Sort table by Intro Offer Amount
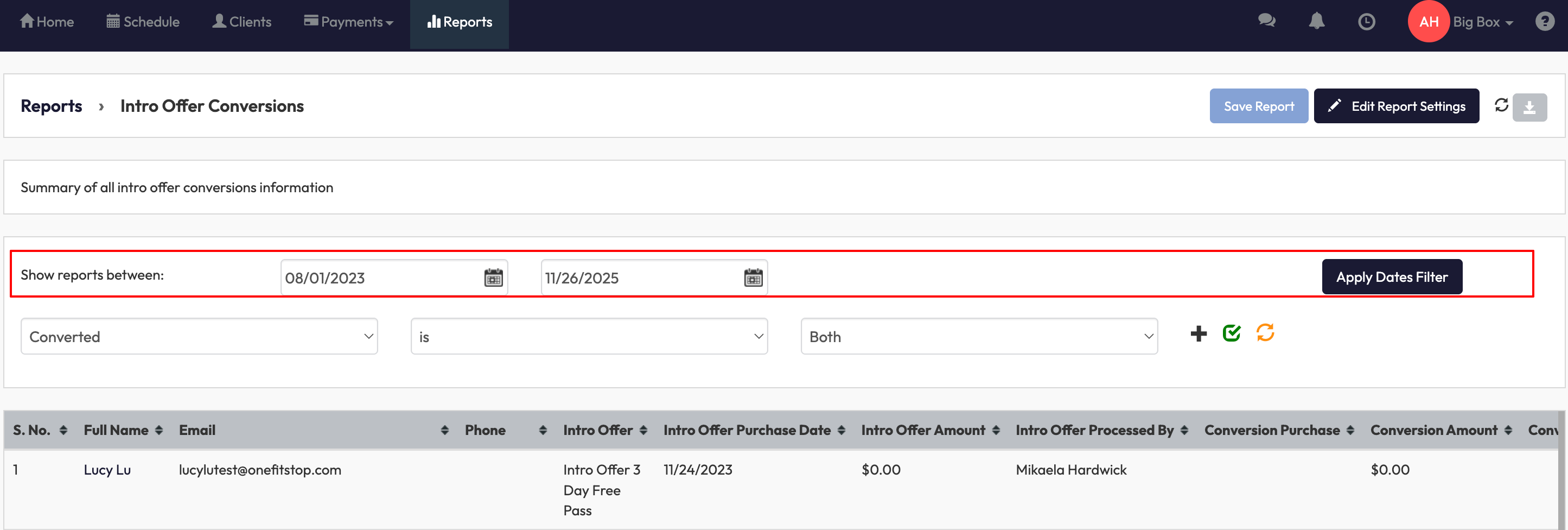This screenshot has width=1568, height=530. (x=995, y=430)
